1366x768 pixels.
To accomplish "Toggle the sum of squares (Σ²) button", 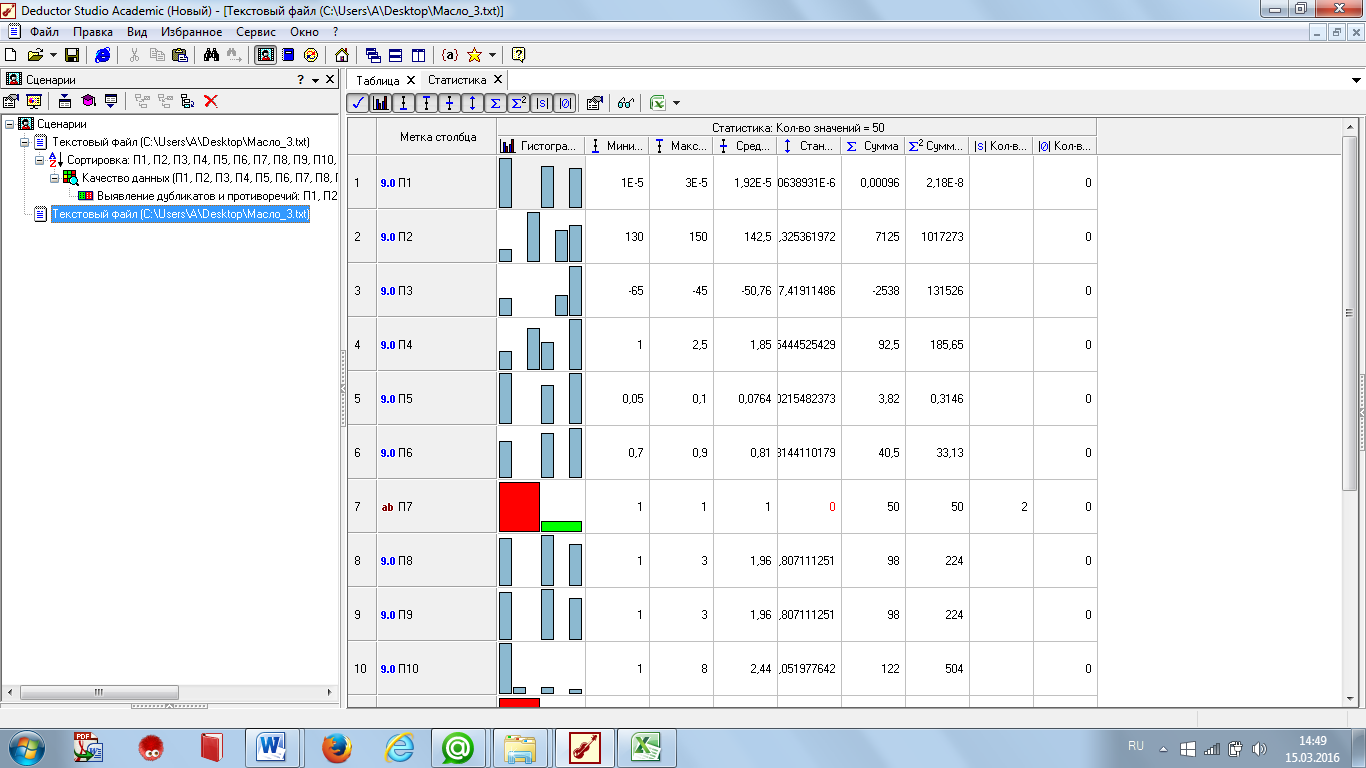I will pyautogui.click(x=518, y=103).
